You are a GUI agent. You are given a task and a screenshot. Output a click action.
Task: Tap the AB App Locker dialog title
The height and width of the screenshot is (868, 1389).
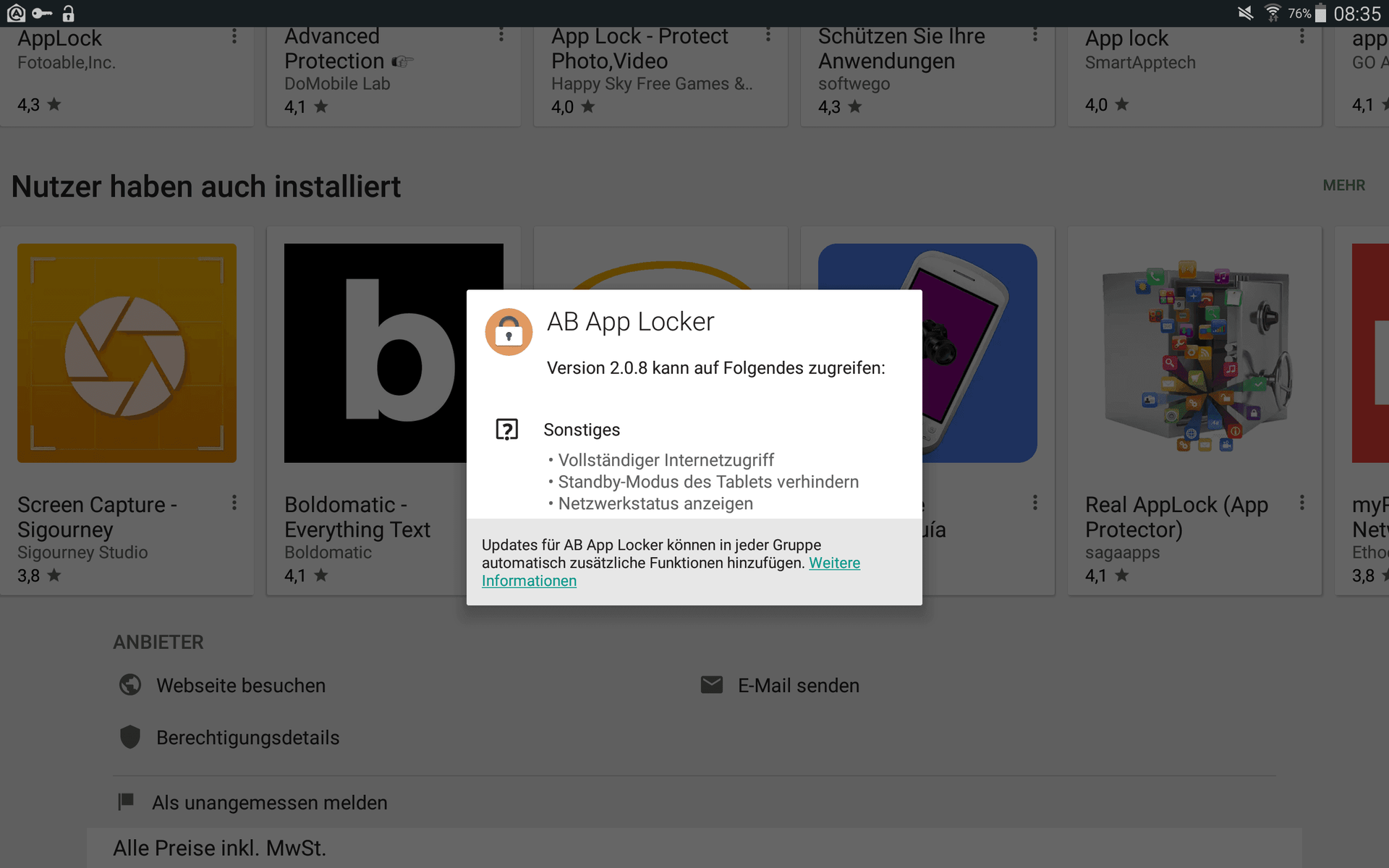coord(630,322)
